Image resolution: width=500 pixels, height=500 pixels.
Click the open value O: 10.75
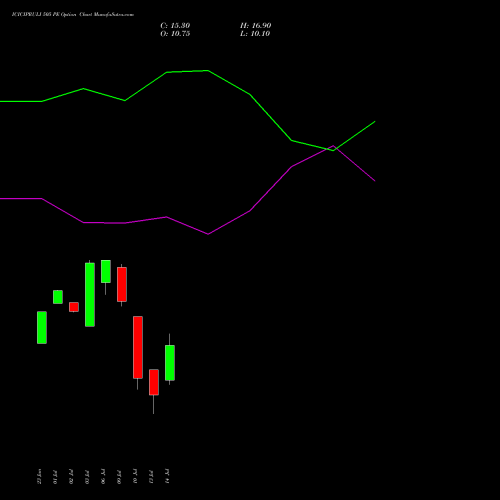click(x=175, y=34)
